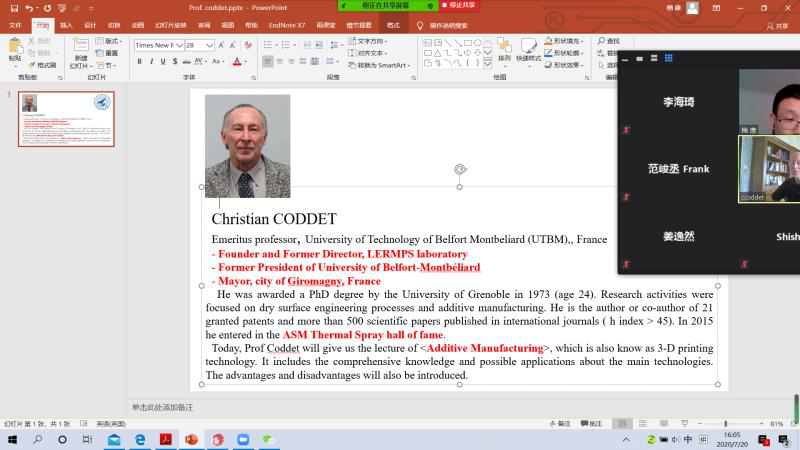Open the 形状填充 shape fill dropdown
The height and width of the screenshot is (450, 800).
(566, 41)
